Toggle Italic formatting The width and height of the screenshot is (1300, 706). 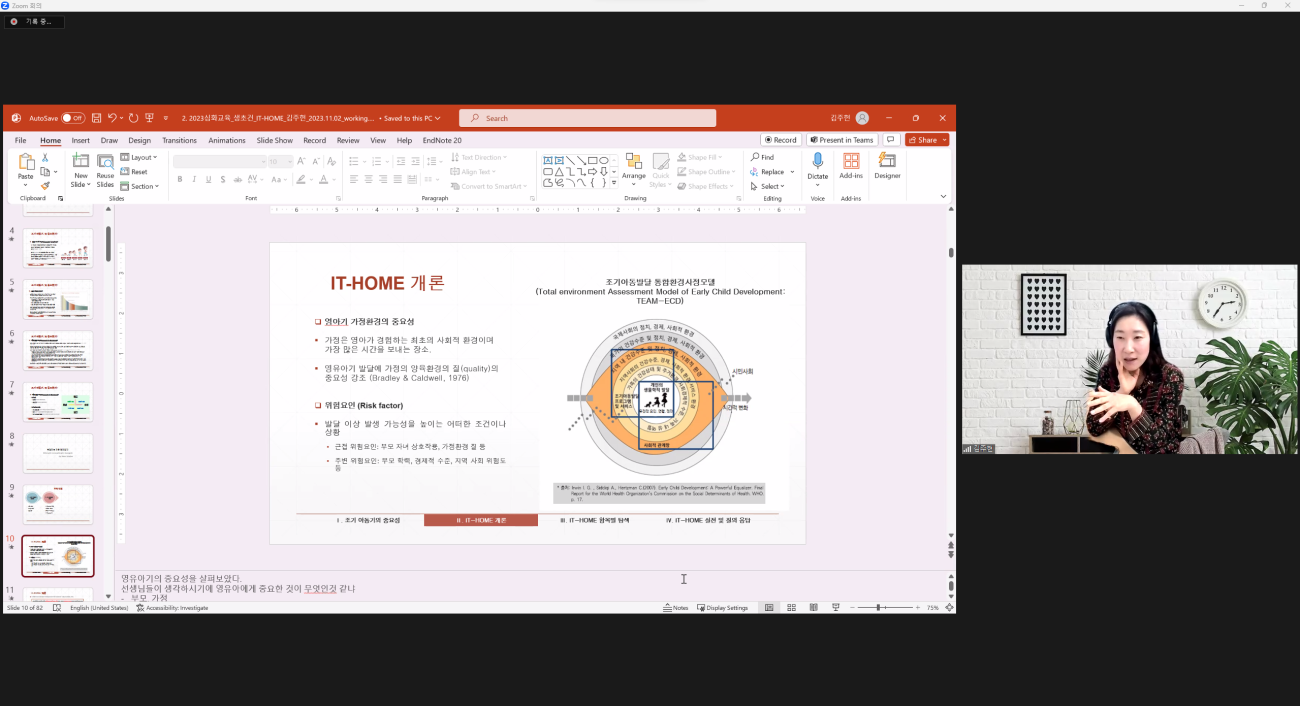point(194,179)
